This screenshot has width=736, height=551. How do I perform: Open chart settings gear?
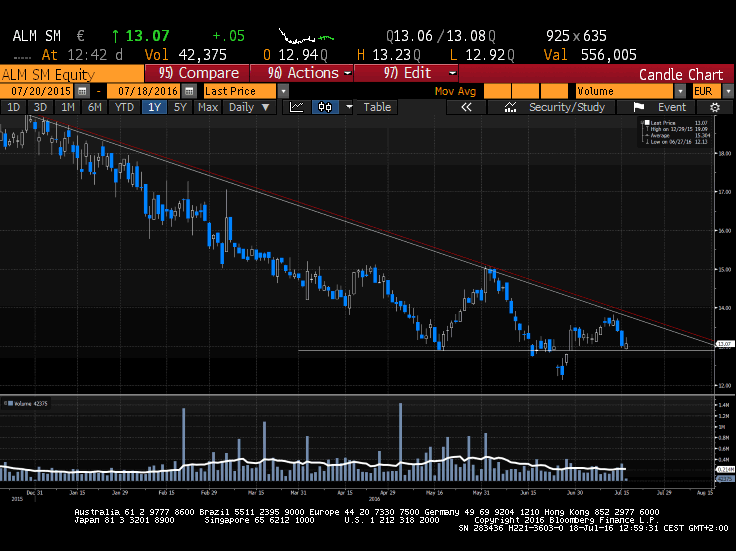(x=714, y=107)
